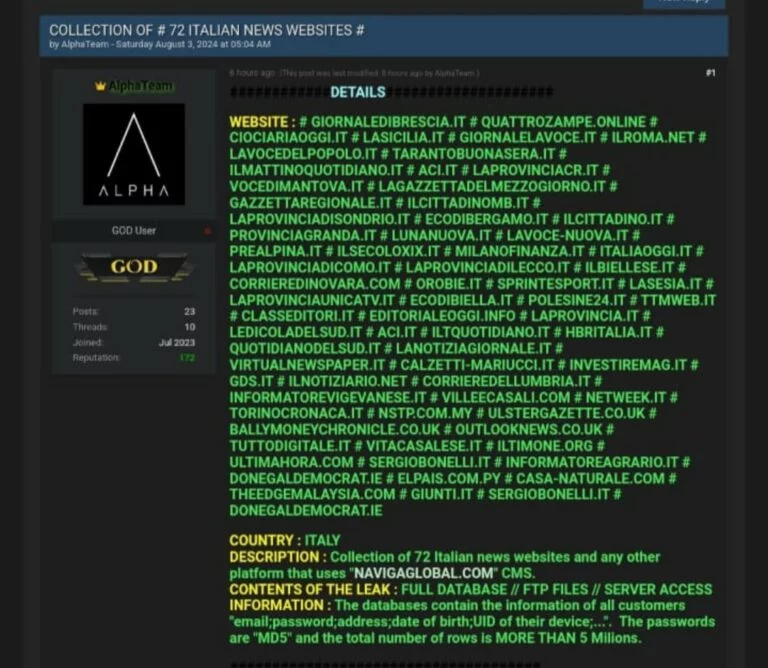
Task: Open the ALPHA avatar image
Action: pos(133,153)
